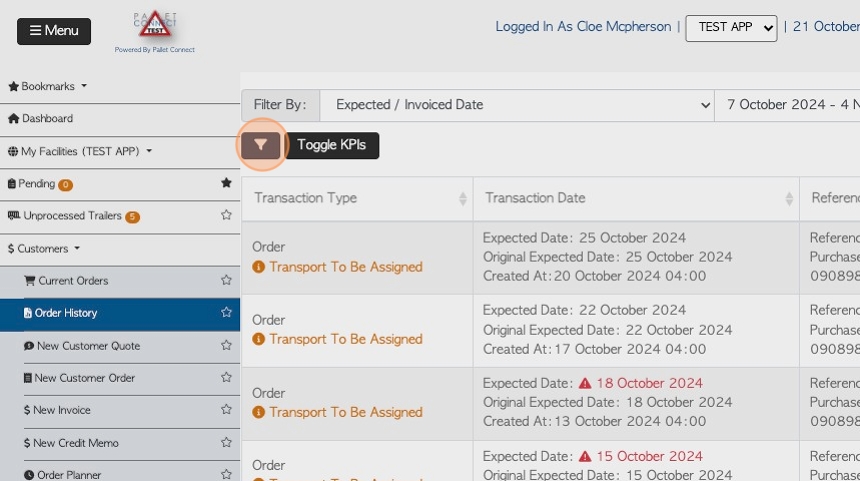Star the New Credit Memo entry

226,443
